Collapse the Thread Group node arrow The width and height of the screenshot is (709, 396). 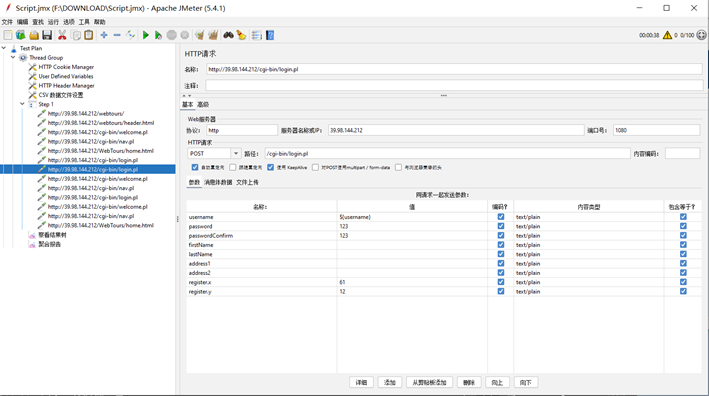(x=13, y=57)
